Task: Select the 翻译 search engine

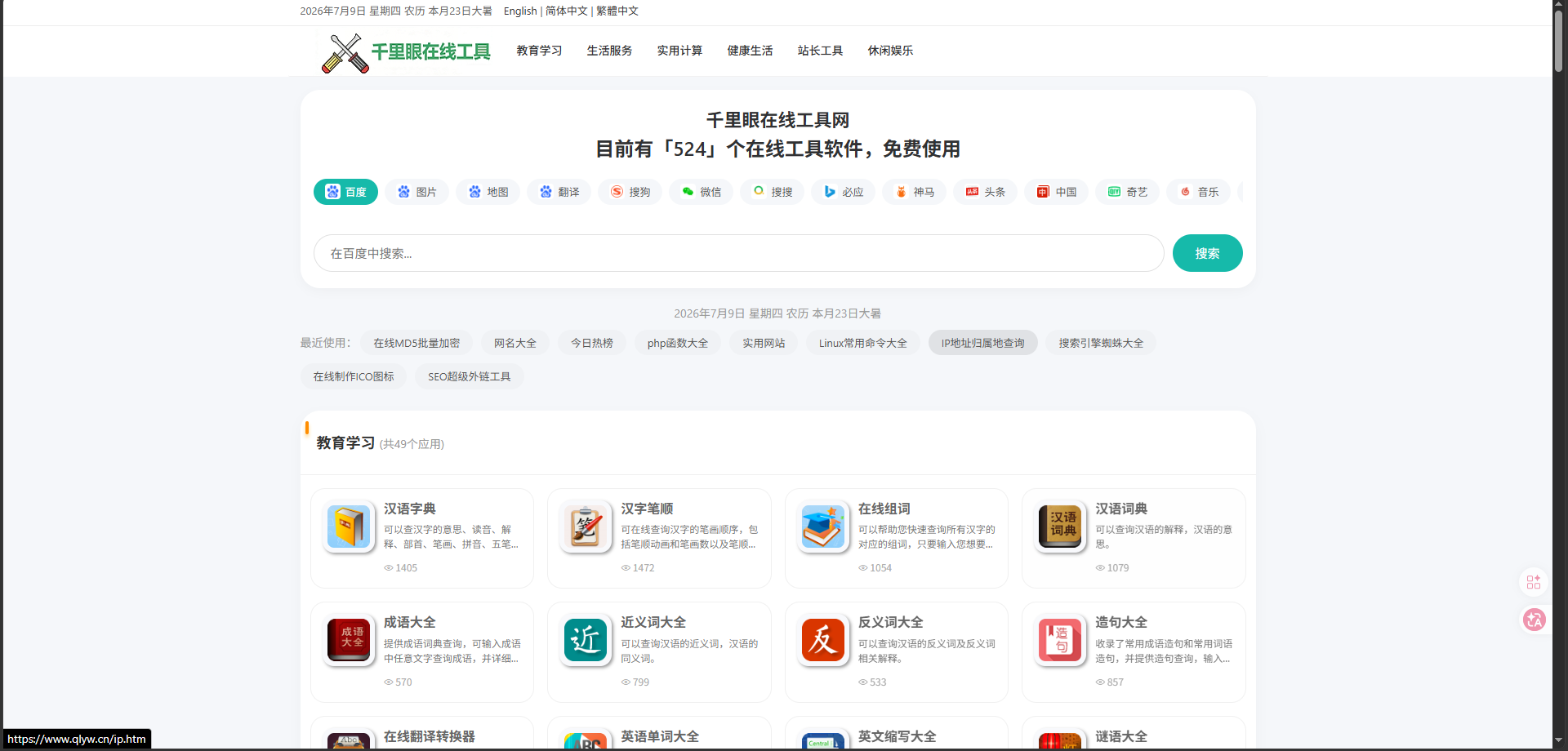Action: (x=559, y=192)
